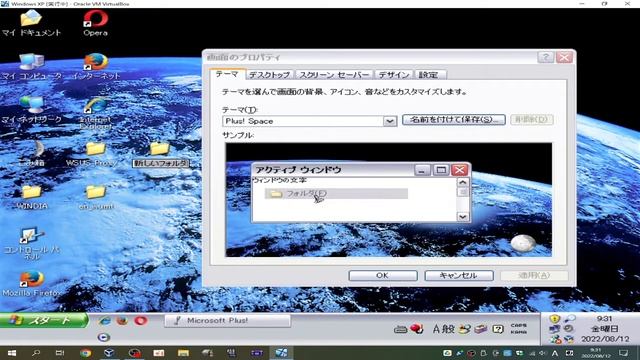Switch to the デスクトップ tab
This screenshot has width=640, height=360.
pyautogui.click(x=269, y=75)
